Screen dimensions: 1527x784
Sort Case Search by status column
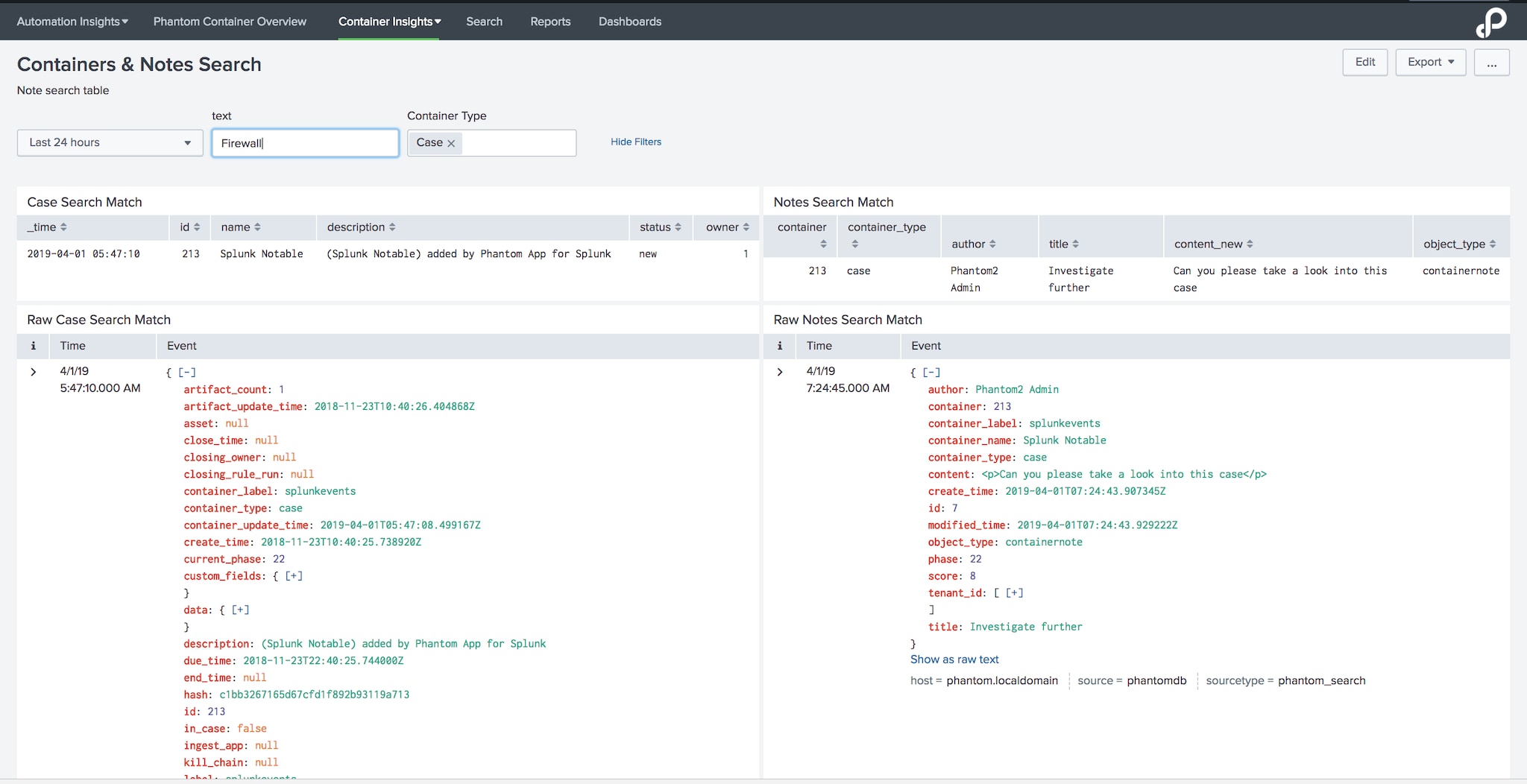(661, 227)
